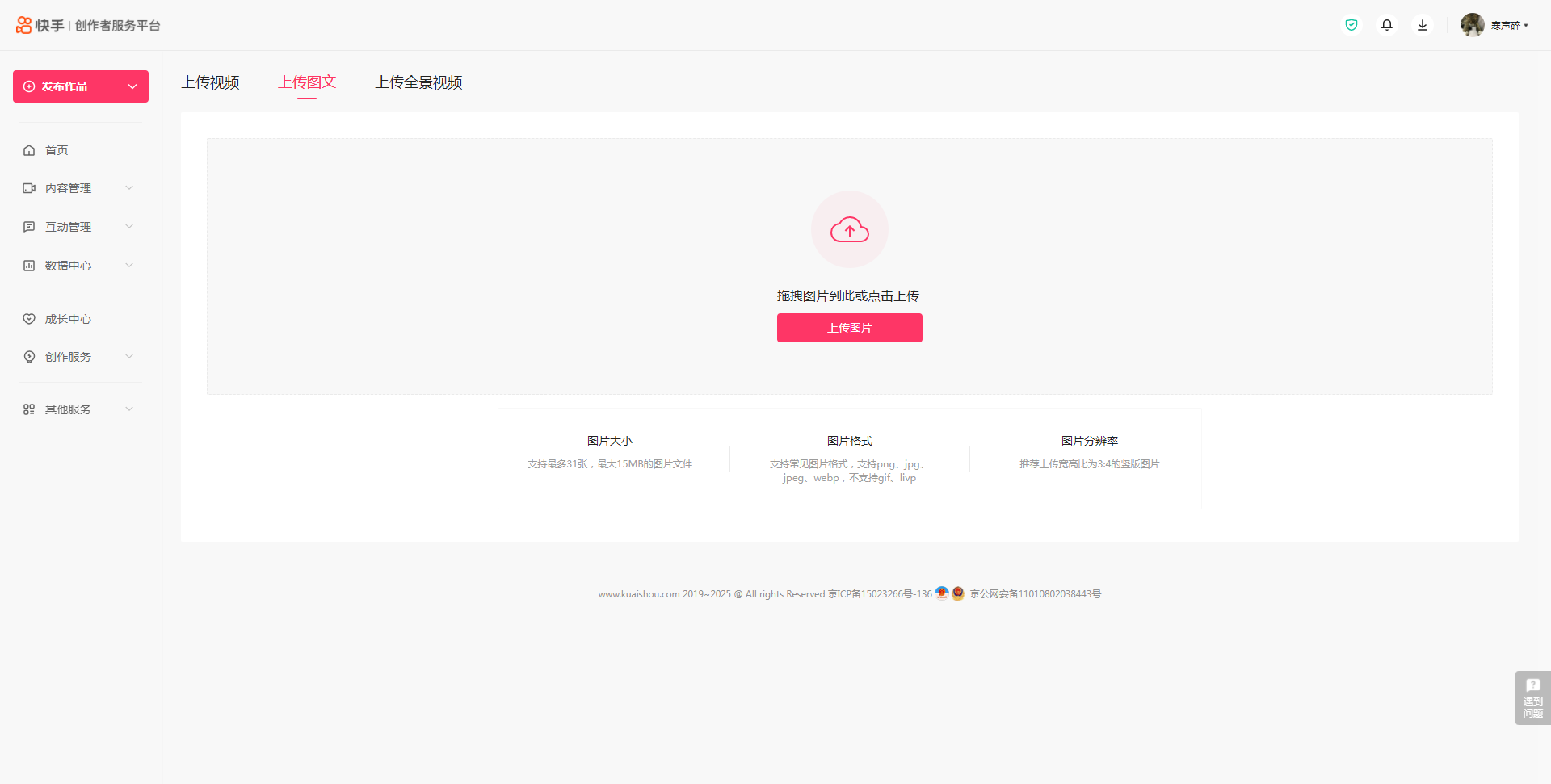Open the account dropdown arrow beside username
The height and width of the screenshot is (784, 1551).
[x=1526, y=26]
